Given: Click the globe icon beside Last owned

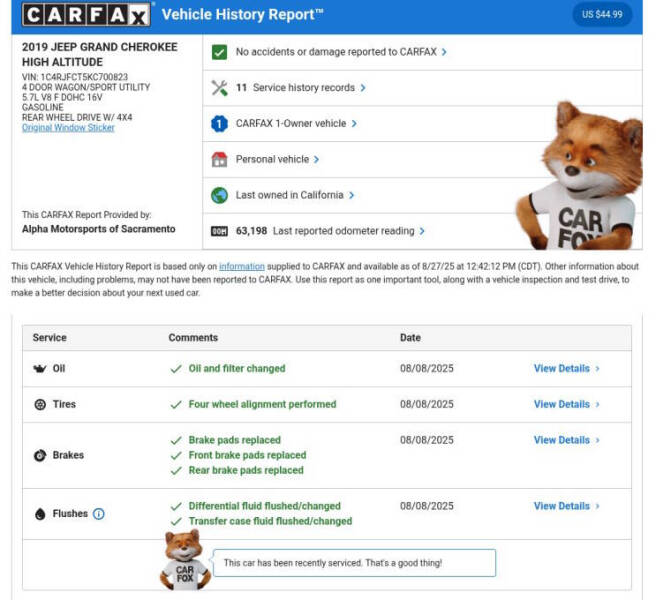Looking at the screenshot, I should 219,195.
